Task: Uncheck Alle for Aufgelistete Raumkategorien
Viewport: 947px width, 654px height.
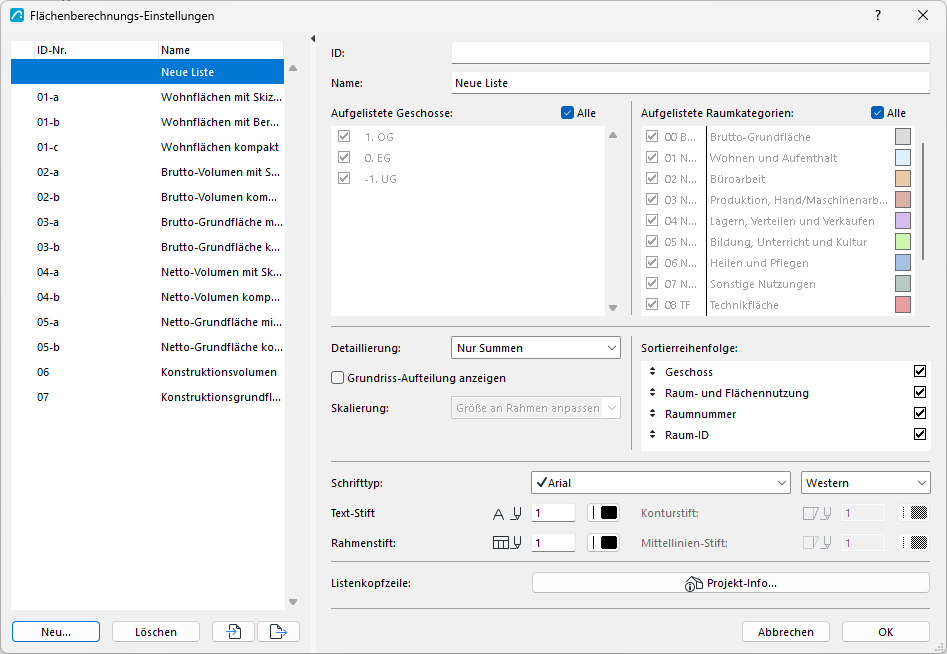Action: coord(878,113)
